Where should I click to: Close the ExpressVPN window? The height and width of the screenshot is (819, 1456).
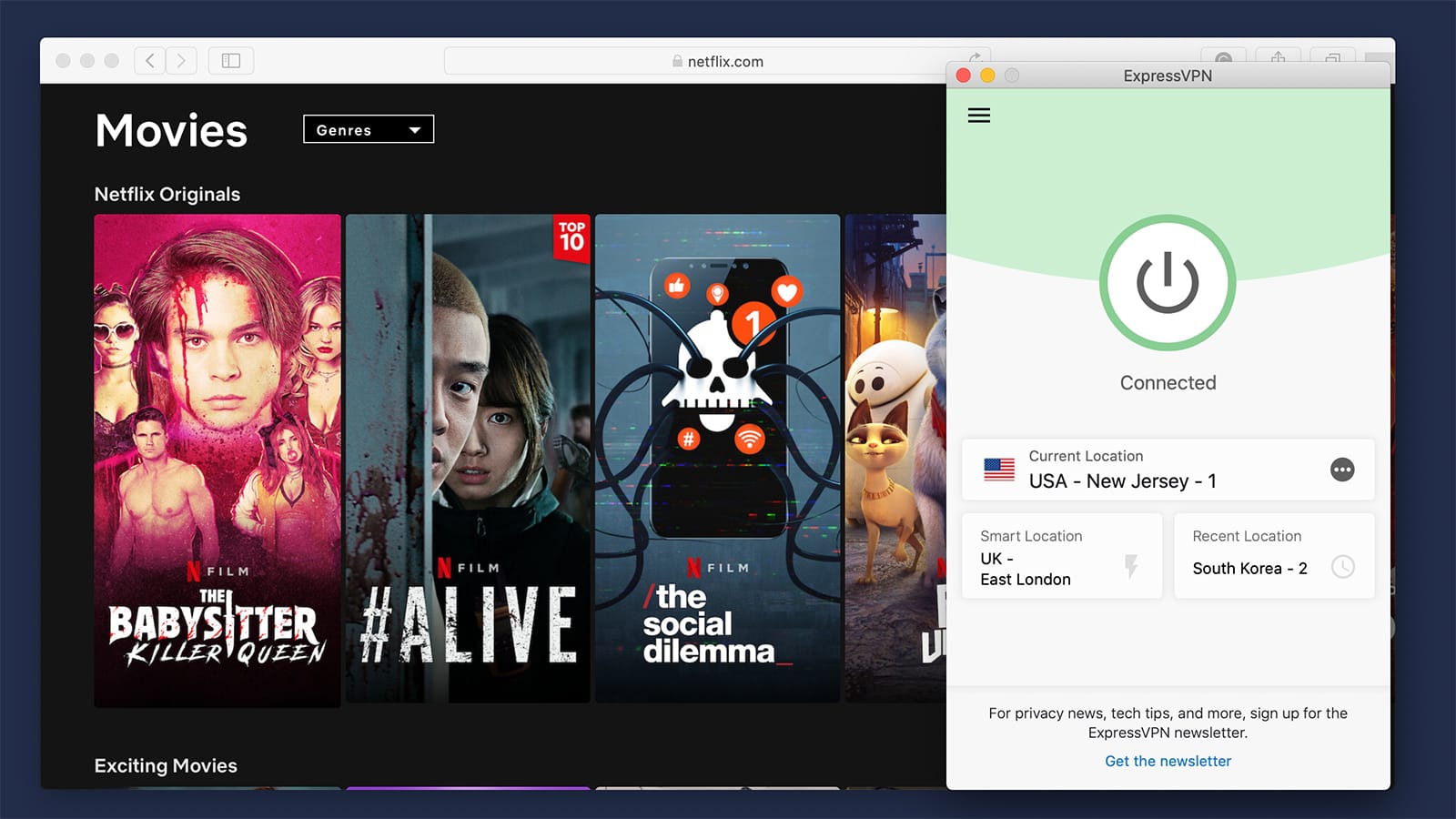point(963,76)
